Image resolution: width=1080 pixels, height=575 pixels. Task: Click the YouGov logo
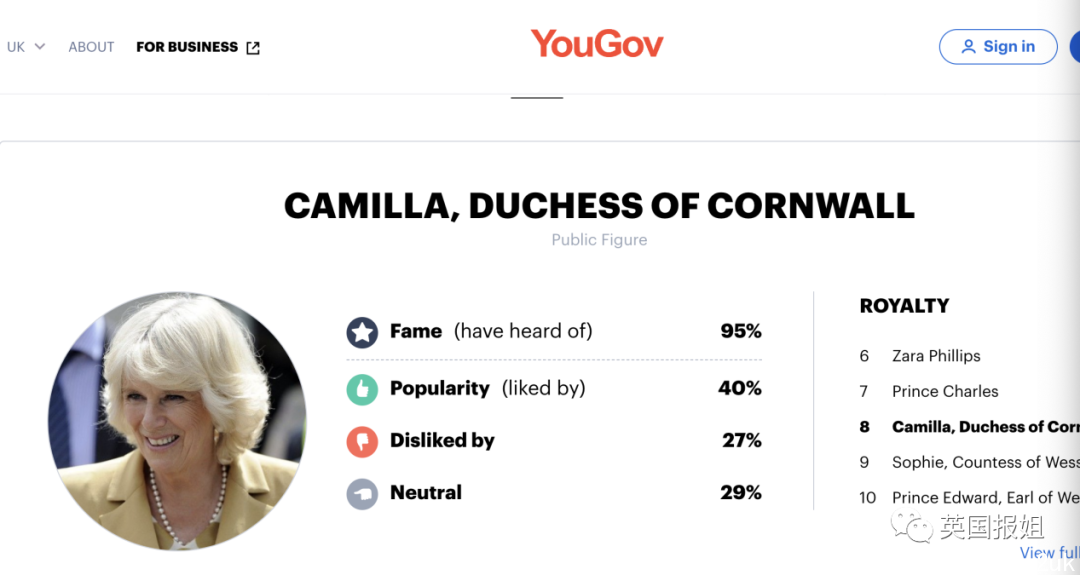coord(597,44)
